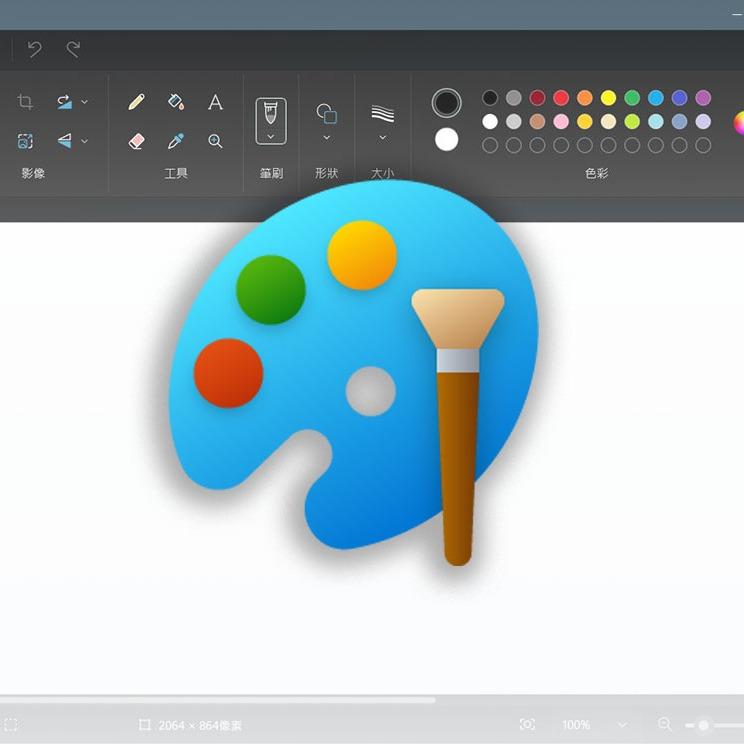Select the Color picker eyedropper
744x744 pixels.
pos(176,141)
